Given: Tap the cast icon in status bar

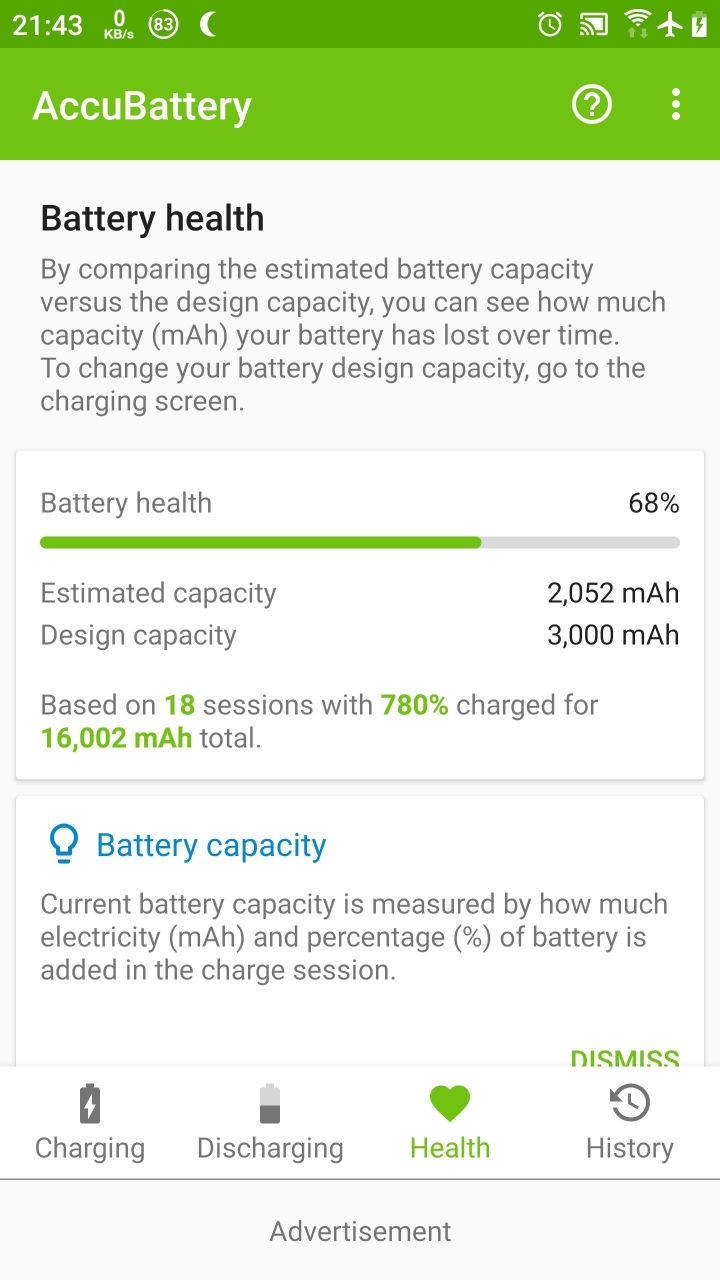Looking at the screenshot, I should [594, 24].
